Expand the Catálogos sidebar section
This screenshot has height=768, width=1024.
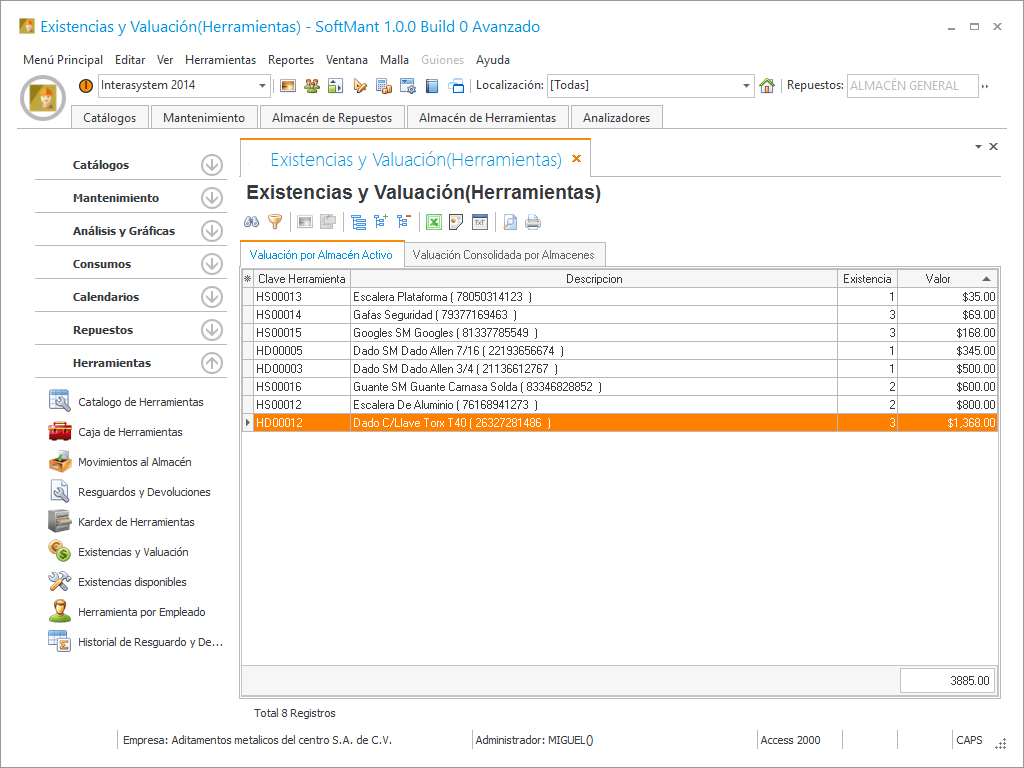click(211, 165)
